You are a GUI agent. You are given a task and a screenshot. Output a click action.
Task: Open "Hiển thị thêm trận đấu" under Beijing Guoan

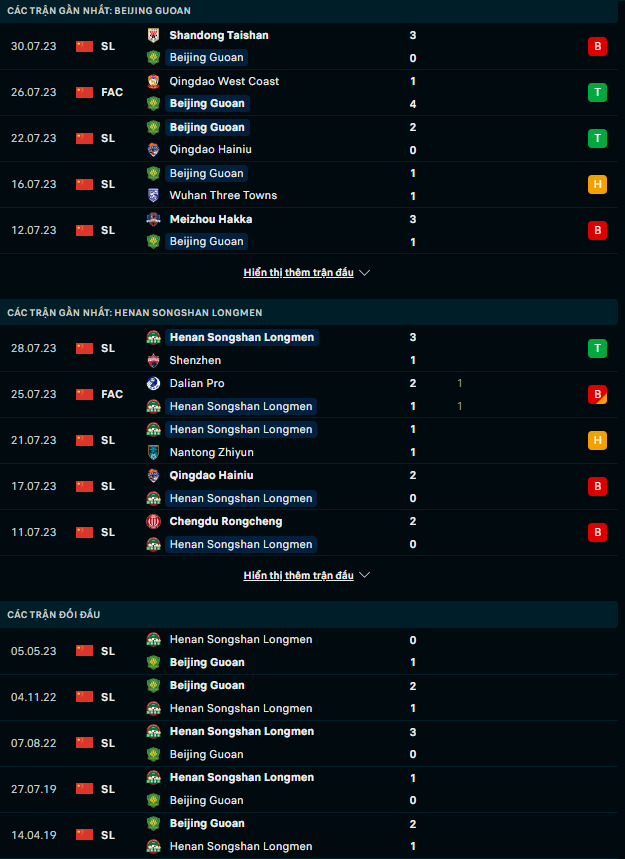[x=298, y=273]
